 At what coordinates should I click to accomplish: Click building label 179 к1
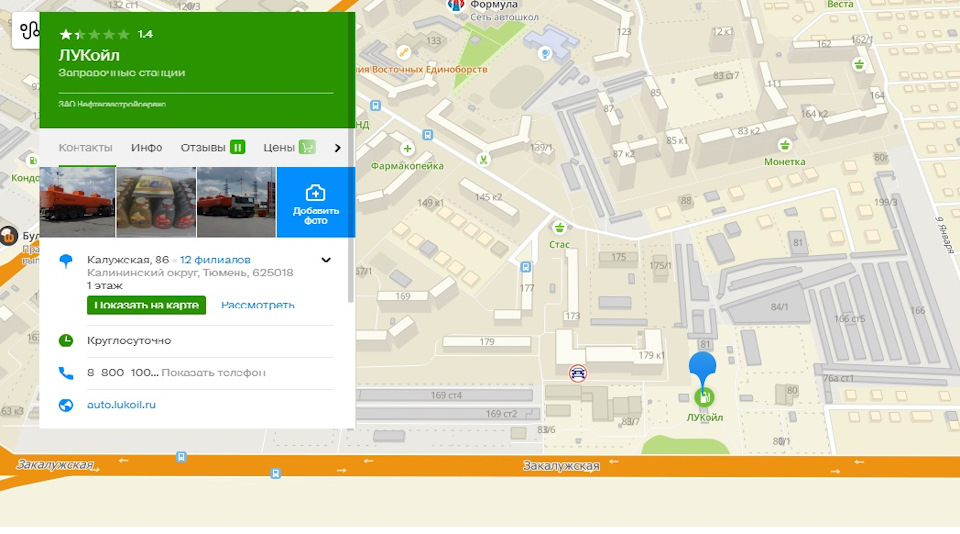tap(651, 355)
